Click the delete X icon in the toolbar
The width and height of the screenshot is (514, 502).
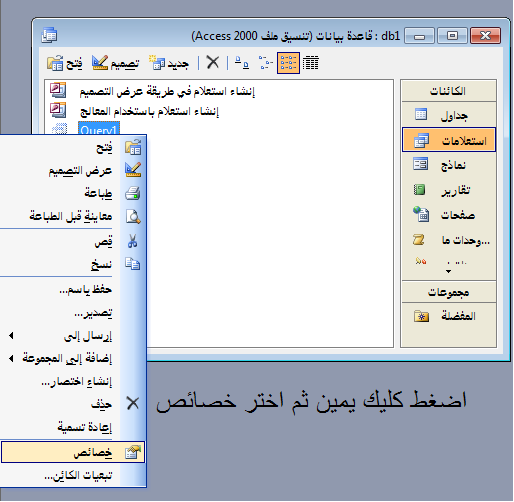click(x=212, y=62)
